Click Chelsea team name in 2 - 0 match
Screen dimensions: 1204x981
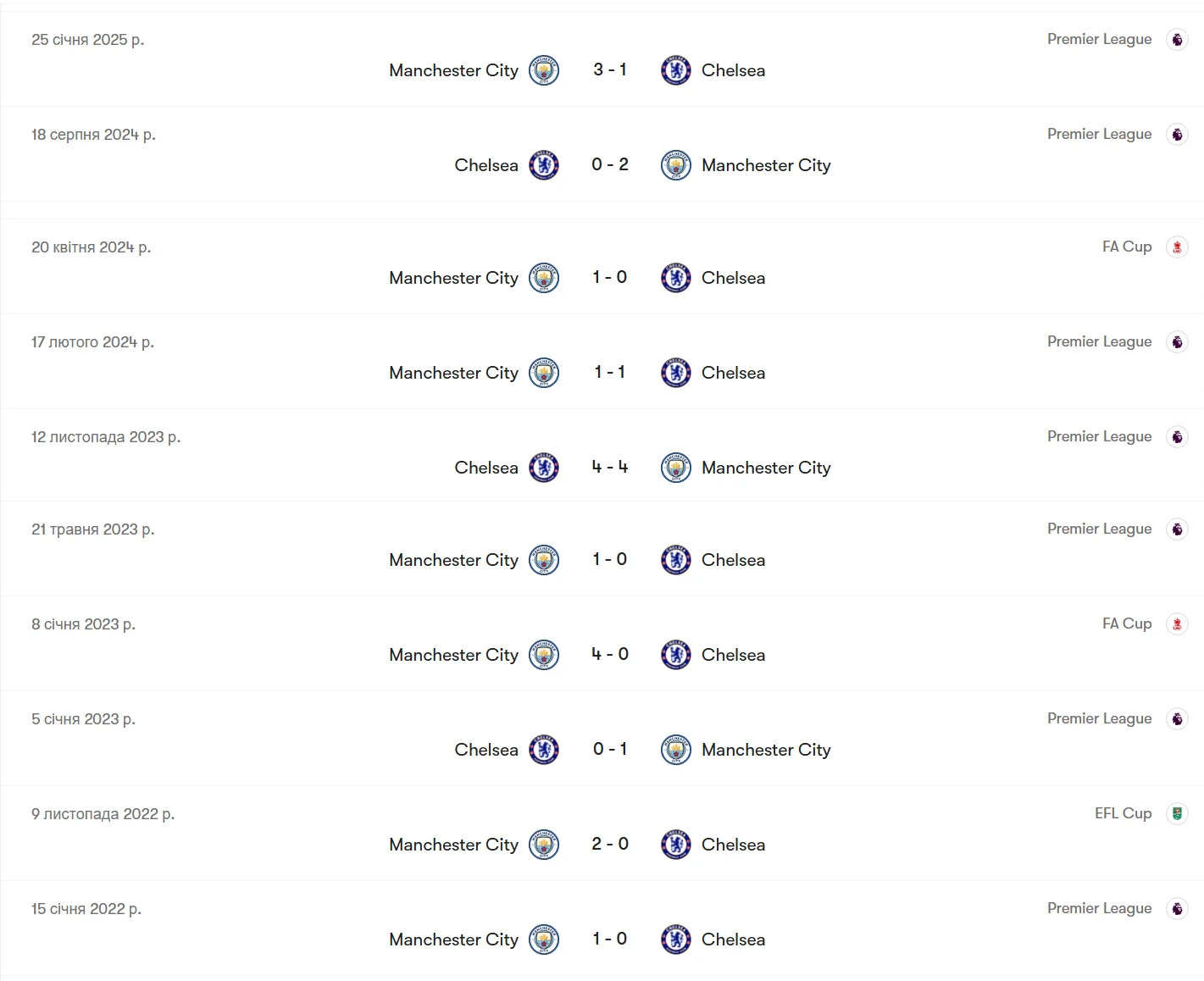(x=733, y=845)
